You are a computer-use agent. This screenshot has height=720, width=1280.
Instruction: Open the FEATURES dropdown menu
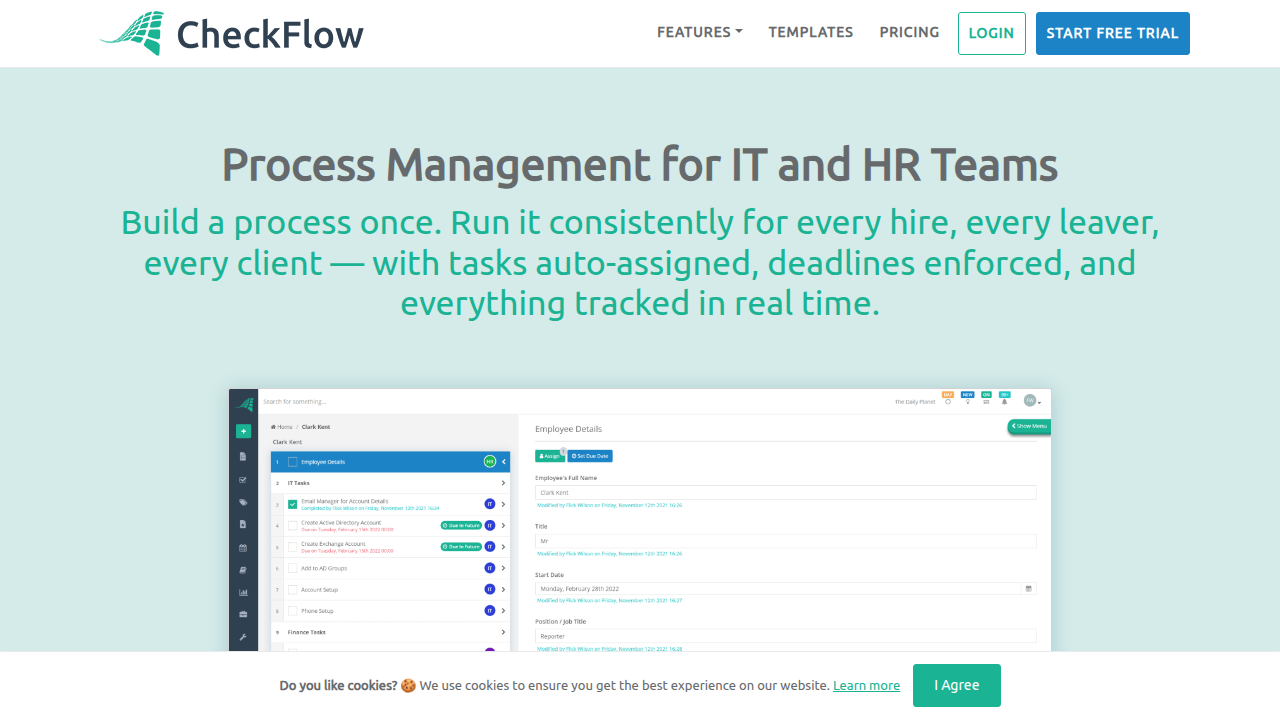click(699, 32)
